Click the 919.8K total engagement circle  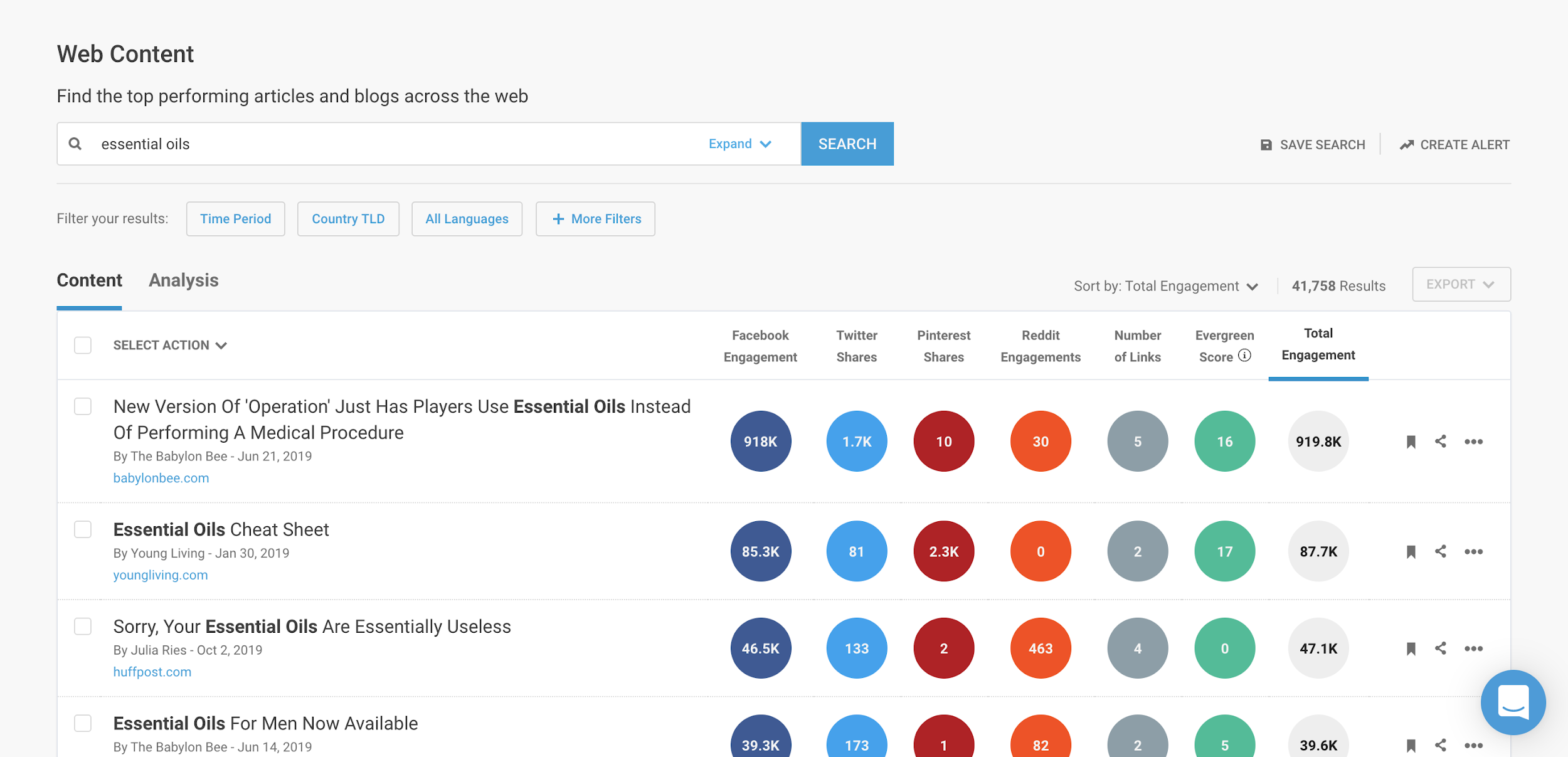point(1318,442)
